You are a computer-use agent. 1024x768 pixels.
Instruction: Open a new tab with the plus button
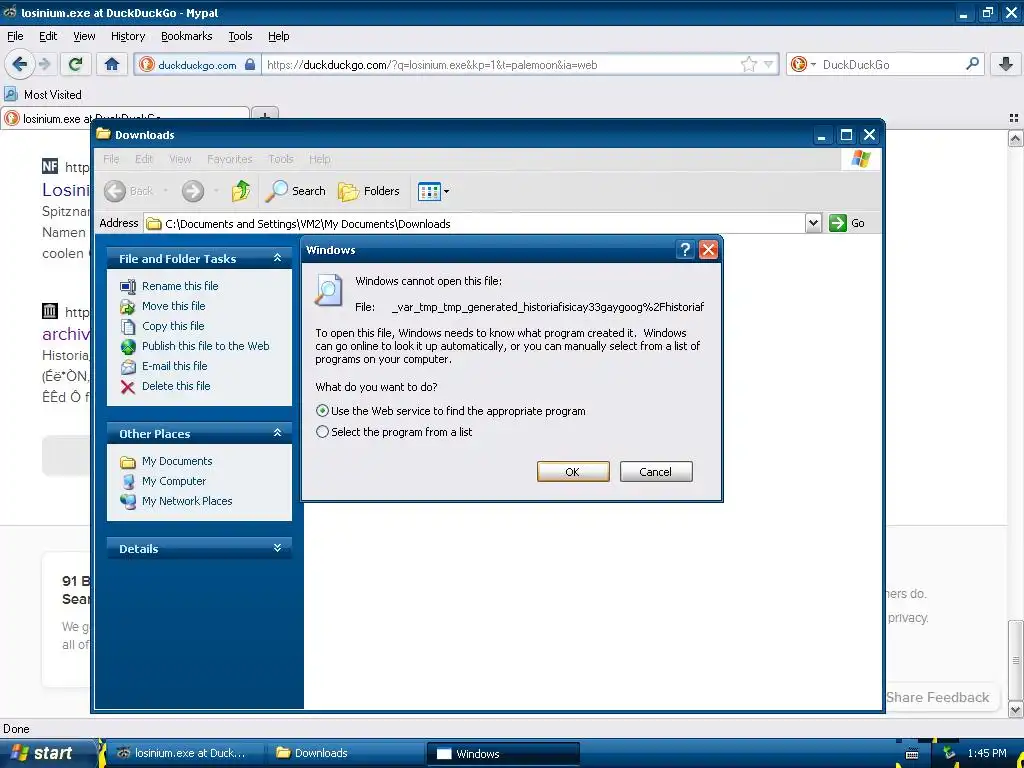[265, 116]
